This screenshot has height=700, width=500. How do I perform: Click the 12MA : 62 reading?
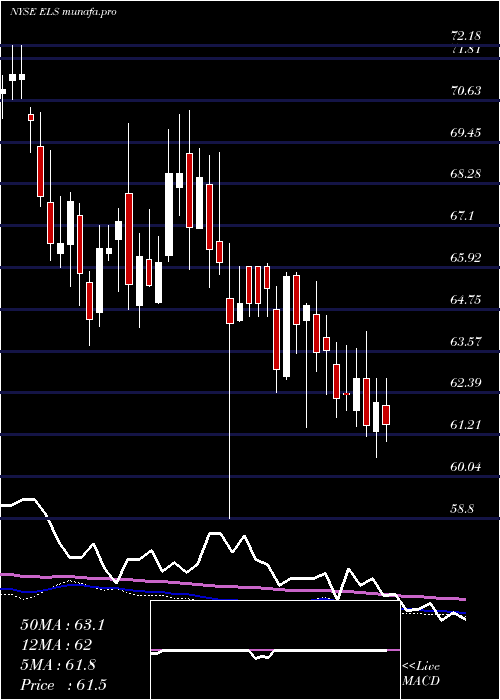(x=56, y=645)
